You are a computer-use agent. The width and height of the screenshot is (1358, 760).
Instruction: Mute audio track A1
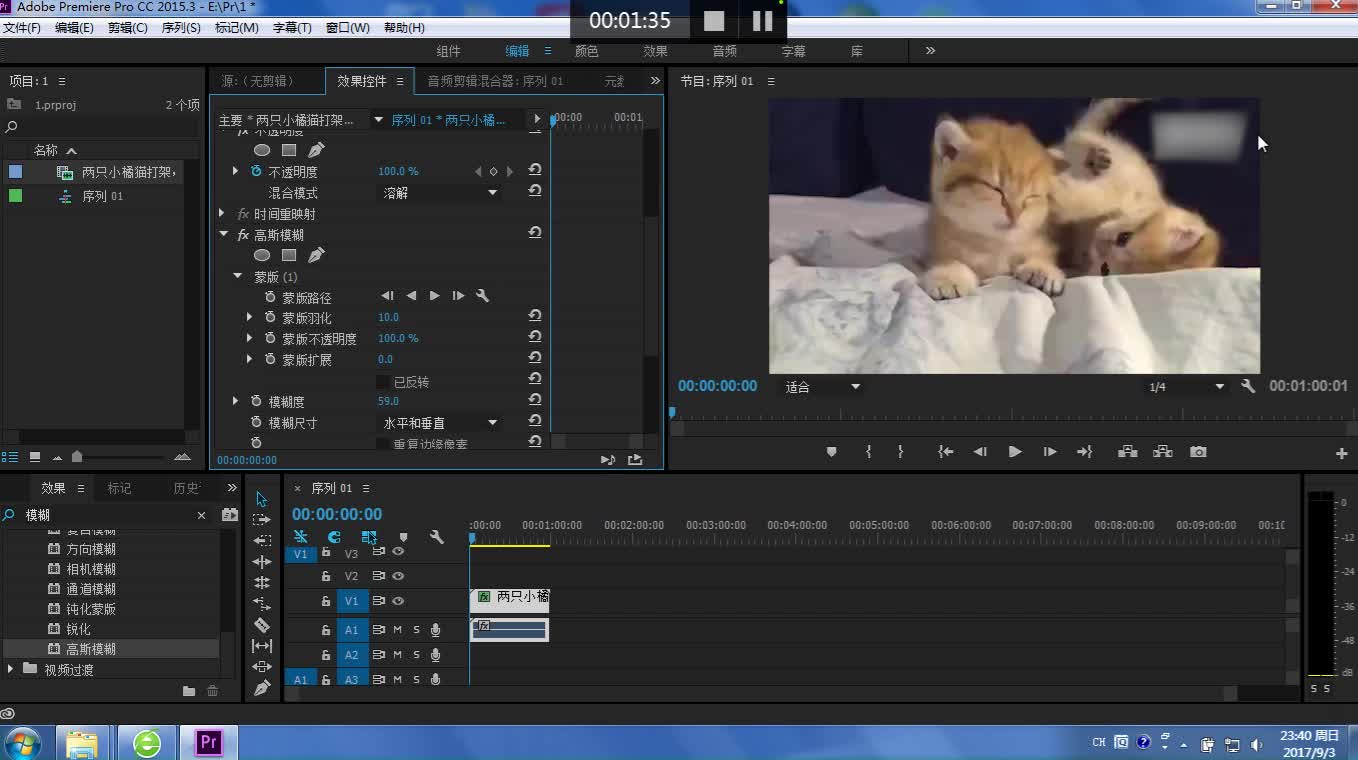(397, 630)
